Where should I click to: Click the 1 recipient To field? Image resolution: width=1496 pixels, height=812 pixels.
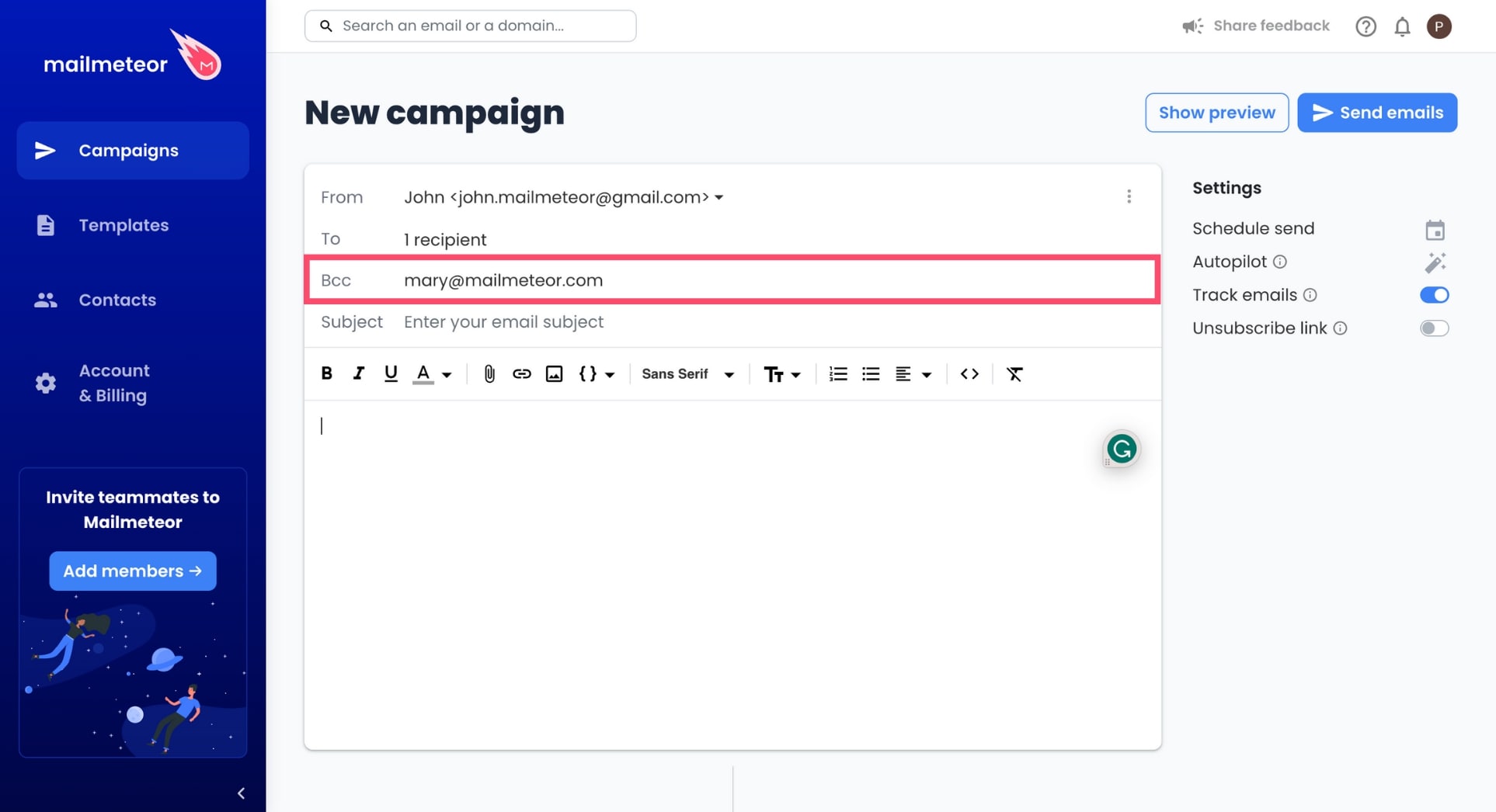click(x=445, y=239)
